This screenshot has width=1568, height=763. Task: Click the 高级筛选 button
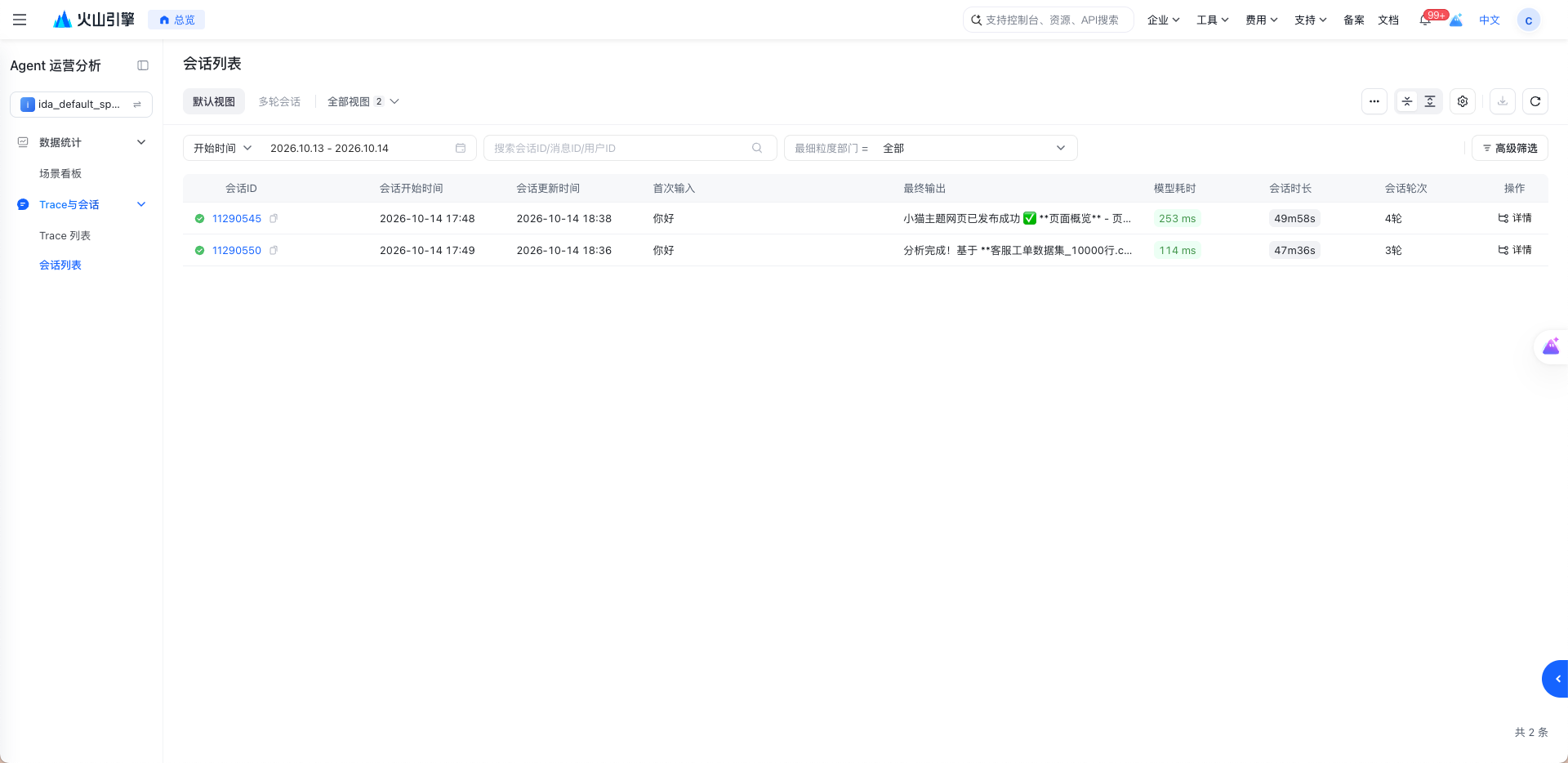tap(1510, 148)
